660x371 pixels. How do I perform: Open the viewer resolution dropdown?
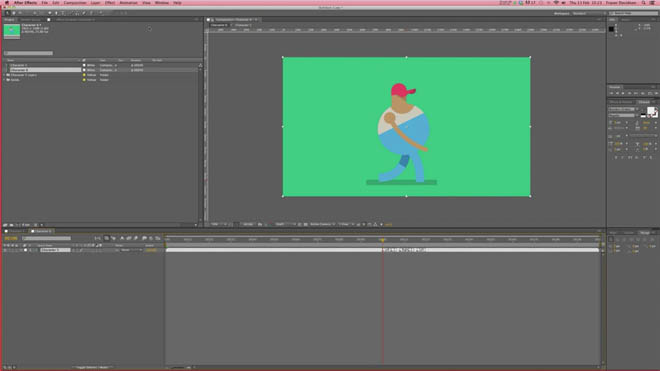[285, 224]
